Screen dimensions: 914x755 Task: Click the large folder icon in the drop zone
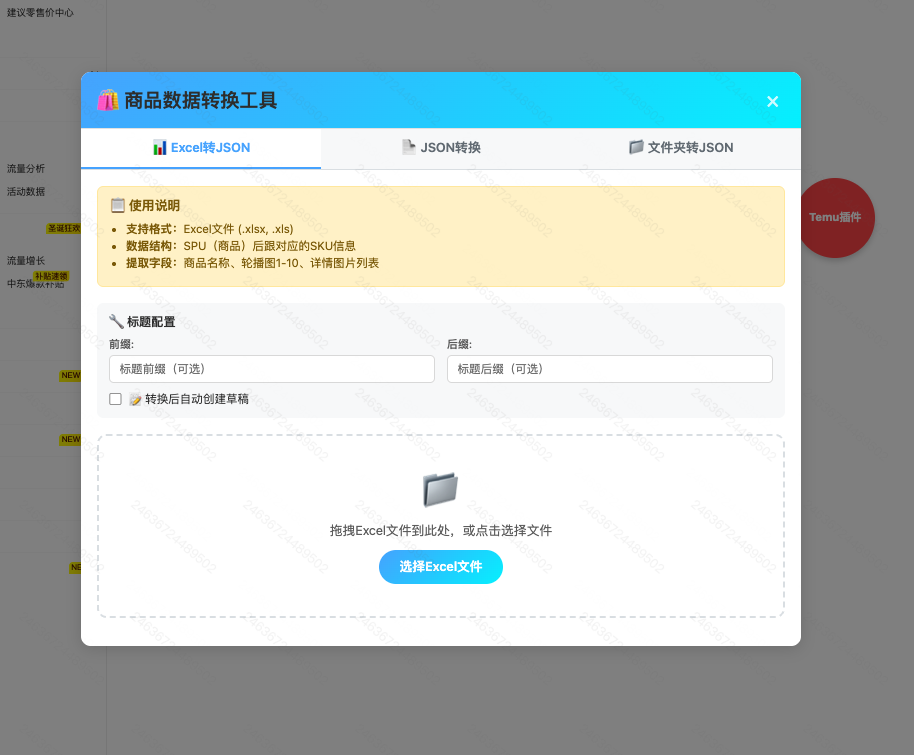point(440,489)
